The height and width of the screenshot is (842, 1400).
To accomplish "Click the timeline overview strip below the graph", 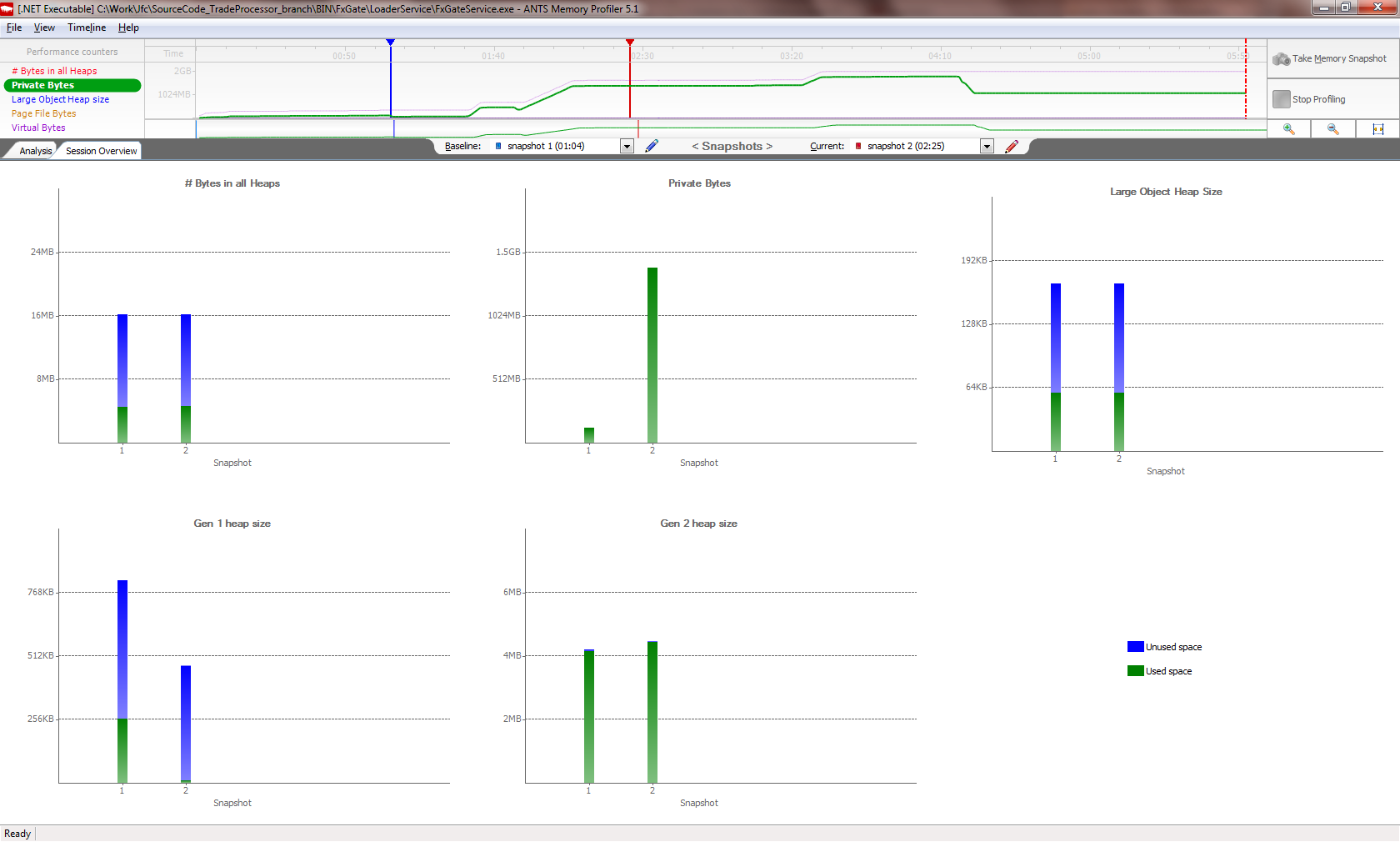I will pos(731,129).
